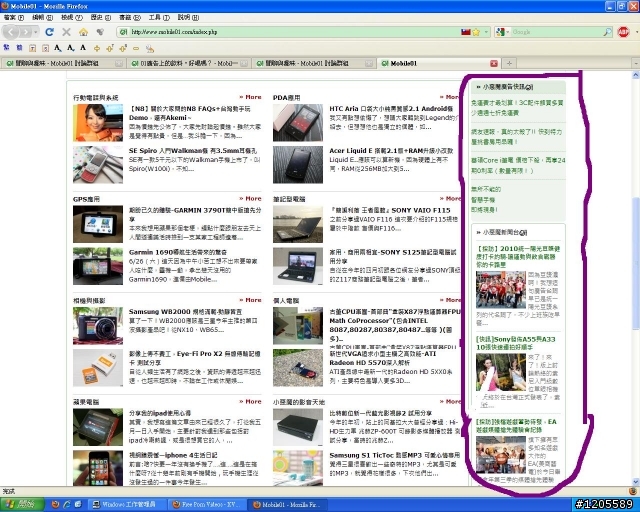This screenshot has width=640, height=512.
Task: Open the Samsung WB2000 article link
Action: (185, 312)
